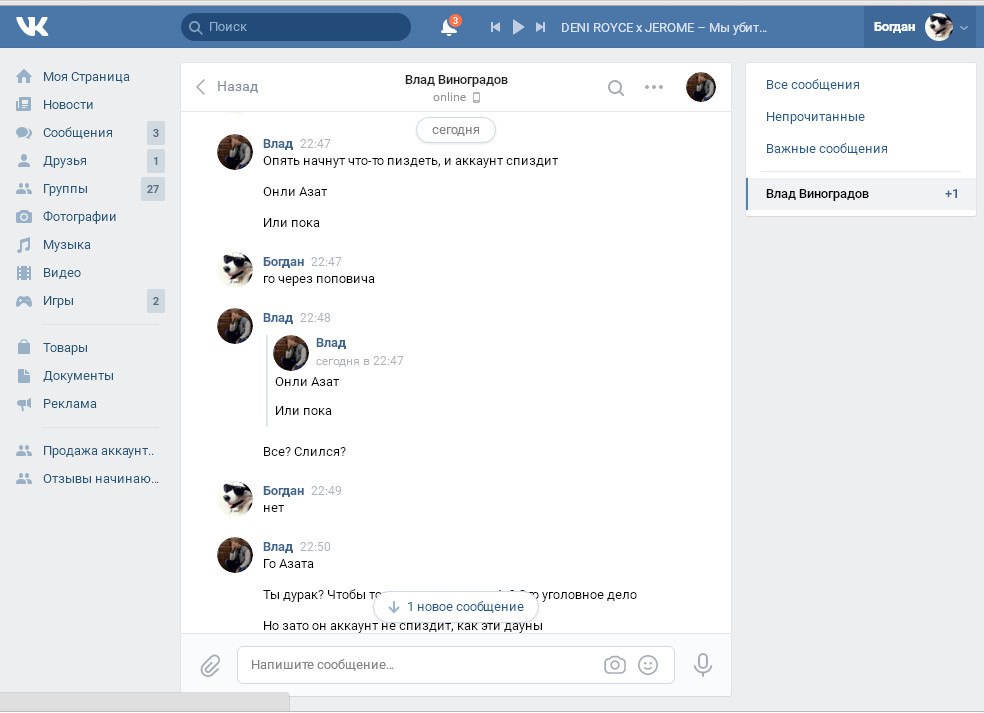Search within this conversation
This screenshot has height=713, width=984.
coord(616,88)
